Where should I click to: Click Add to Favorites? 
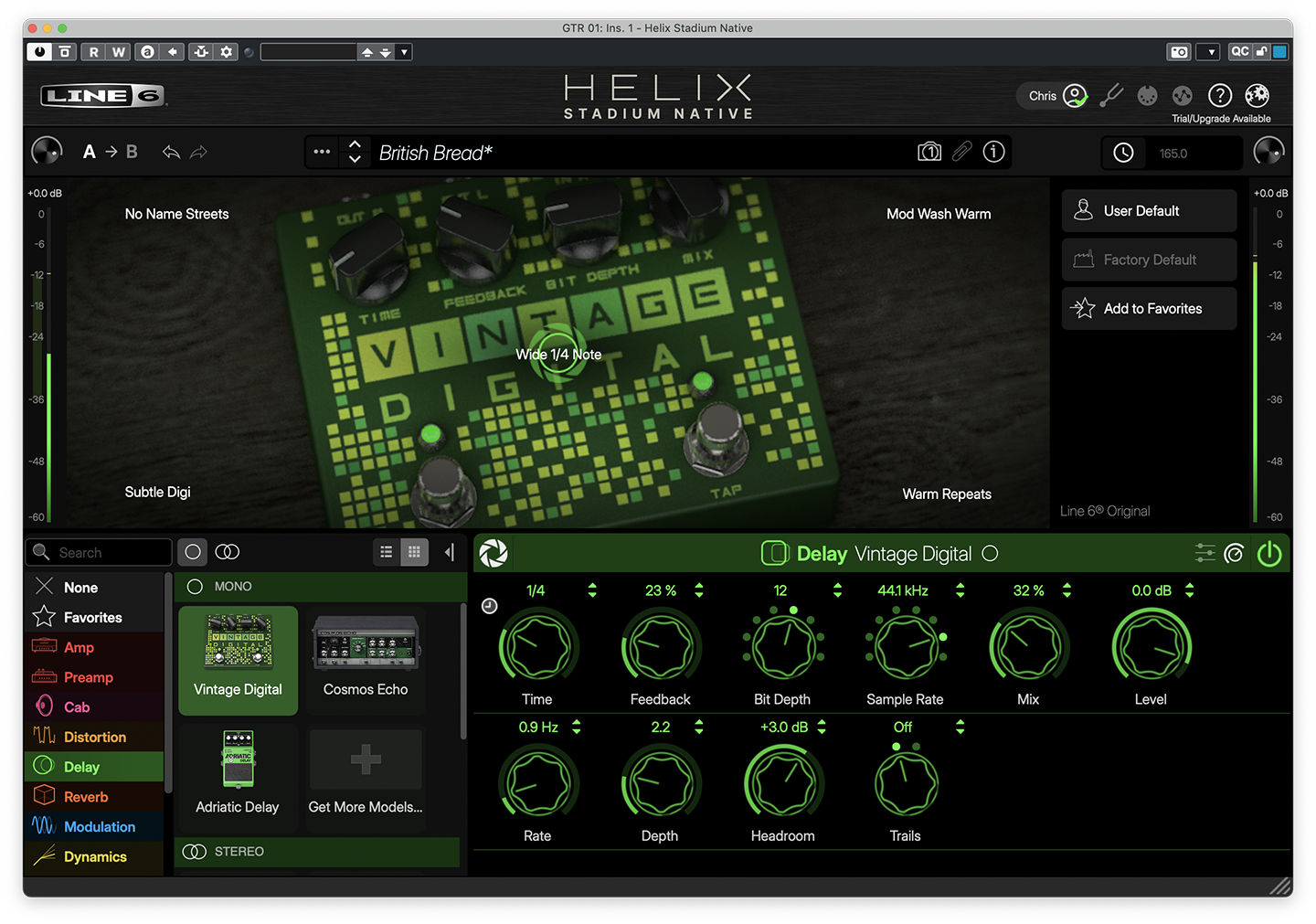(1150, 309)
